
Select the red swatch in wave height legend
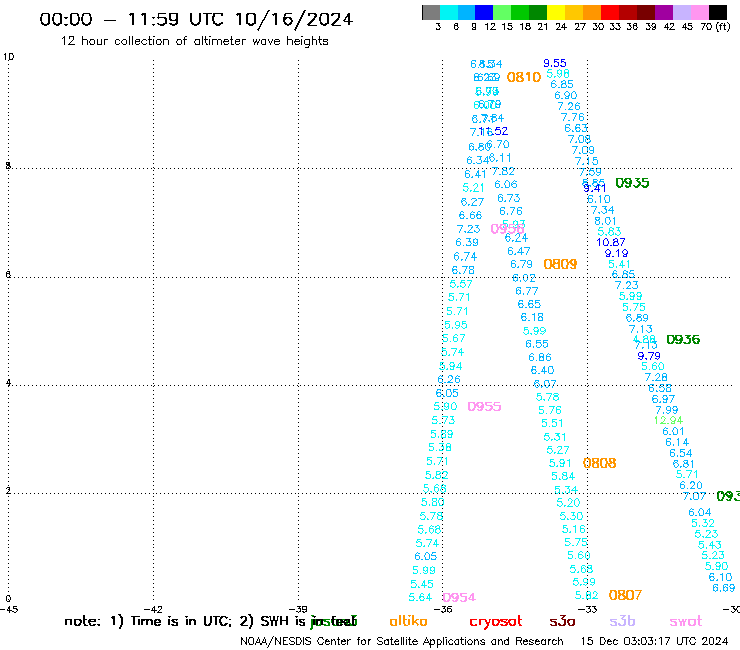pos(610,12)
